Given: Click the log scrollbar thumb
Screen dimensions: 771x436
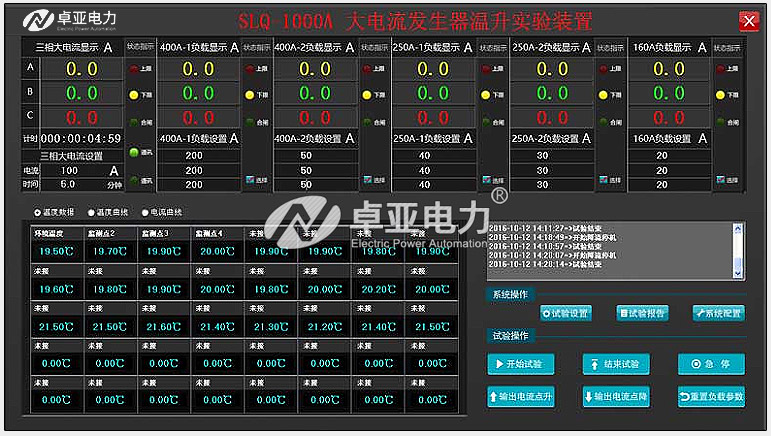Looking at the screenshot, I should pyautogui.click(x=738, y=263).
